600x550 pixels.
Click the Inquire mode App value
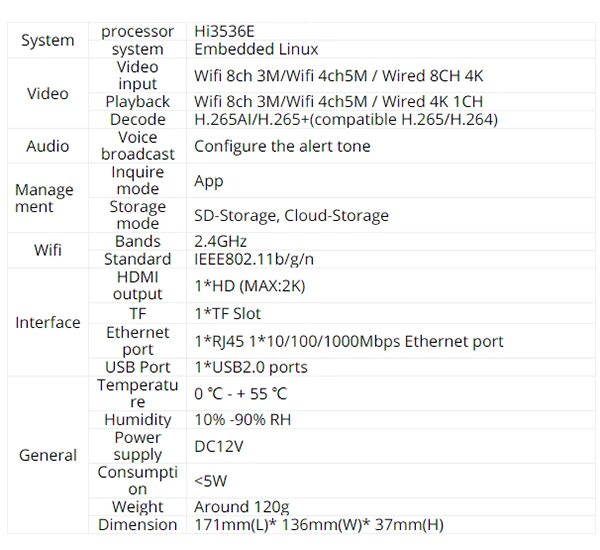pos(208,181)
